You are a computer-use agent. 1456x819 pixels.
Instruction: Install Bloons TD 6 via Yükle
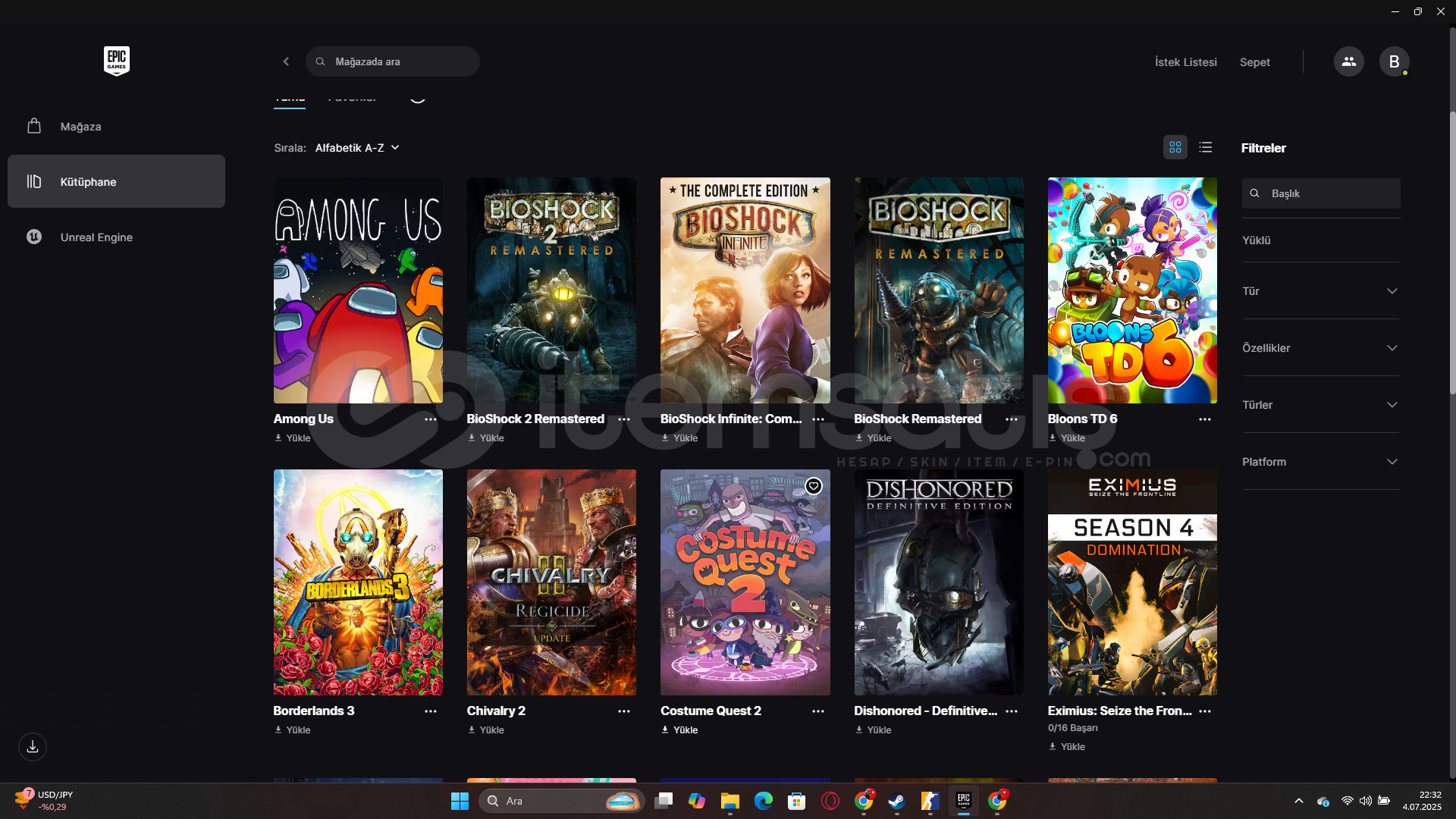click(x=1067, y=438)
